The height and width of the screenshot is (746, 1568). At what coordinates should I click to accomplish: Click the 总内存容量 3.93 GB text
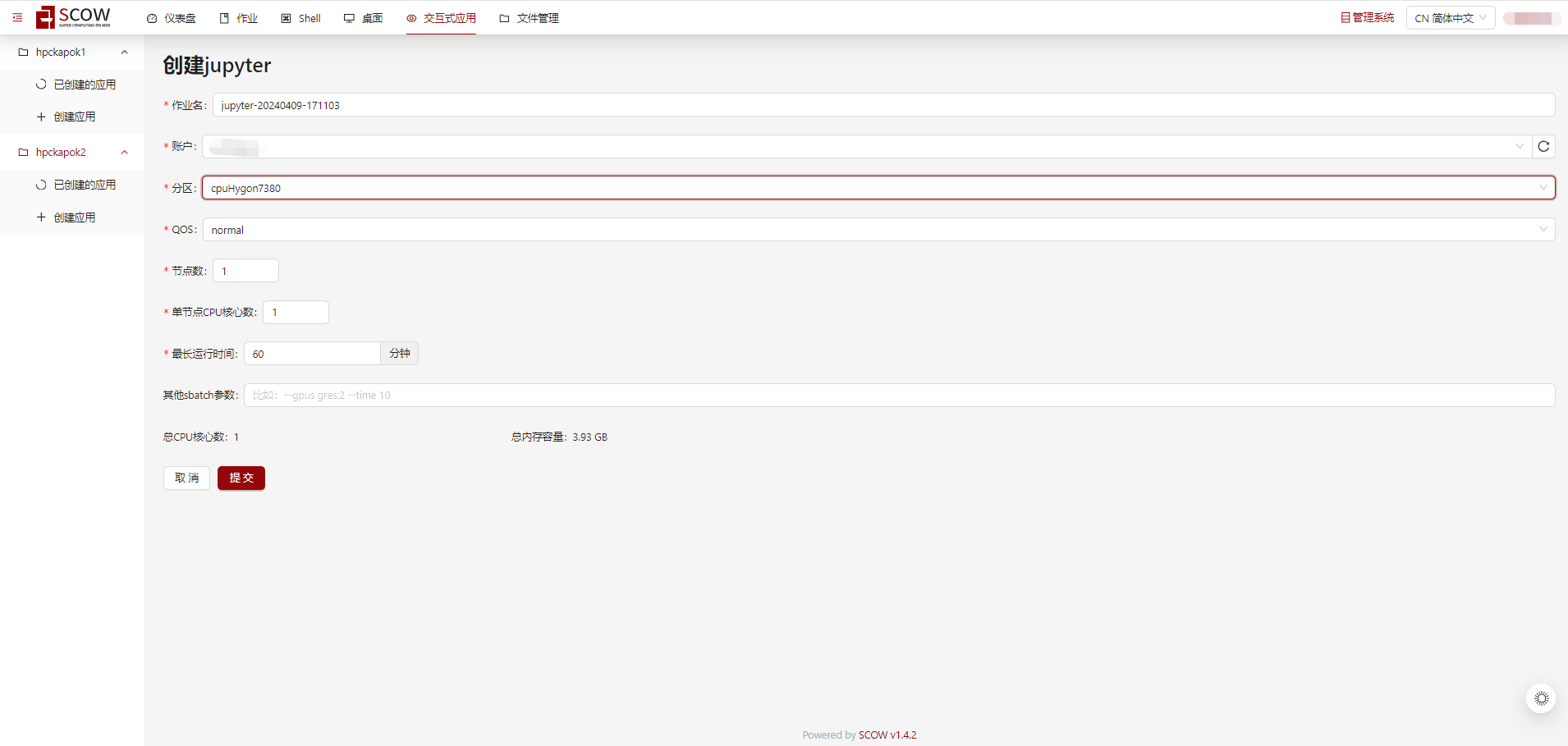click(559, 437)
